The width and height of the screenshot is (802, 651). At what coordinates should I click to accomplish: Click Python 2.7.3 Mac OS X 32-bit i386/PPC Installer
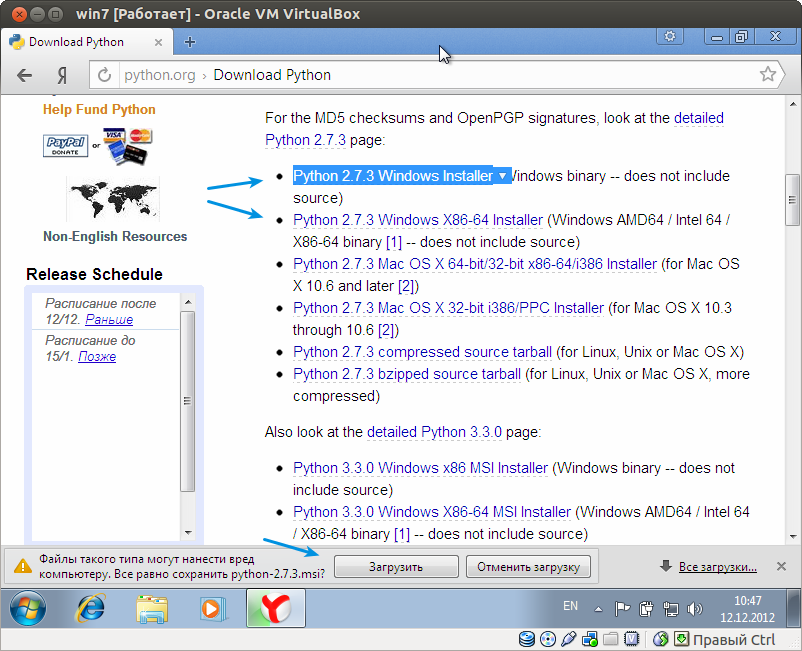(449, 308)
